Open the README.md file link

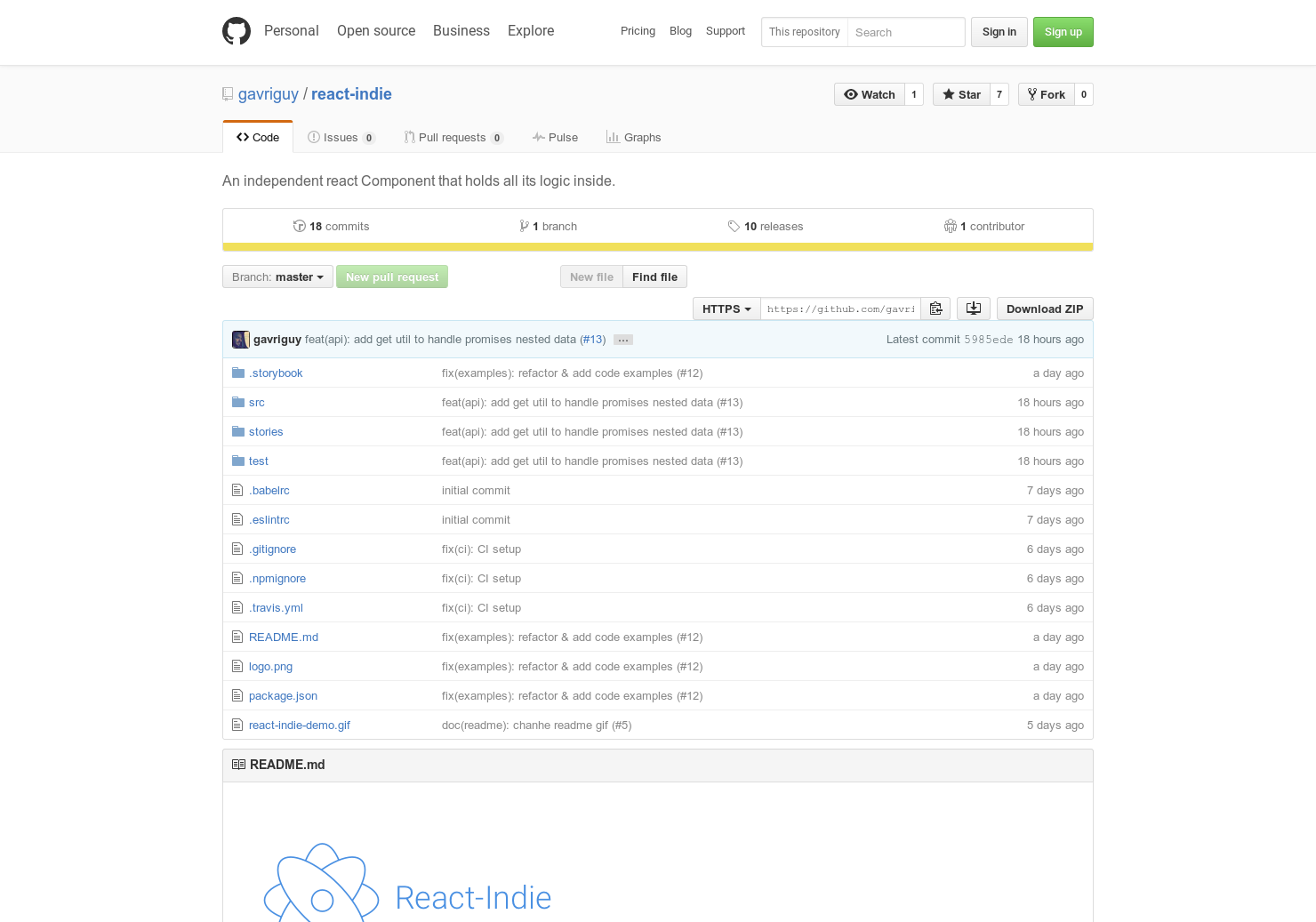(283, 637)
